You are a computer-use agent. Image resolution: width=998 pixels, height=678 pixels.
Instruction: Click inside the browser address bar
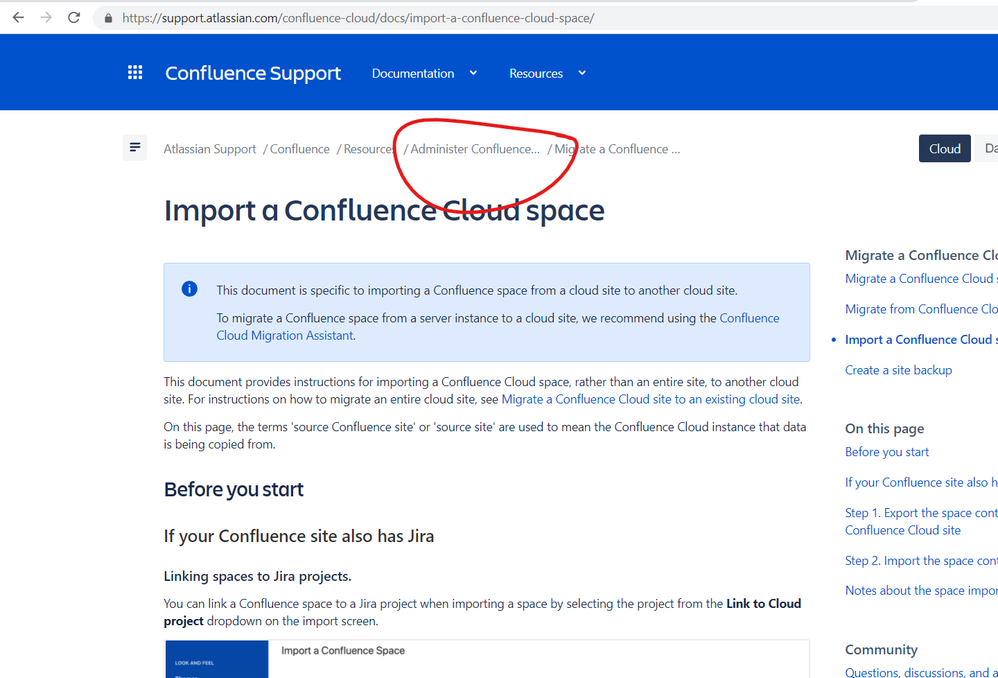point(350,17)
